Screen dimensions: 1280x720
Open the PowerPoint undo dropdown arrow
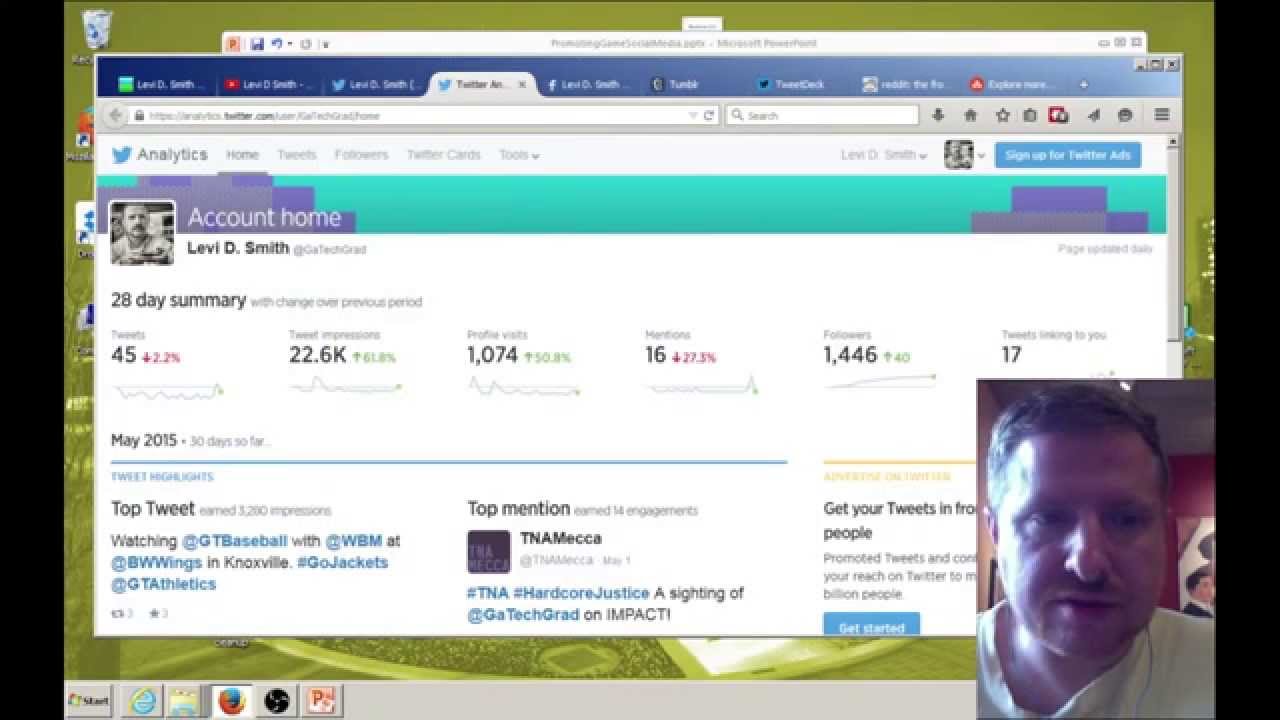[x=290, y=44]
